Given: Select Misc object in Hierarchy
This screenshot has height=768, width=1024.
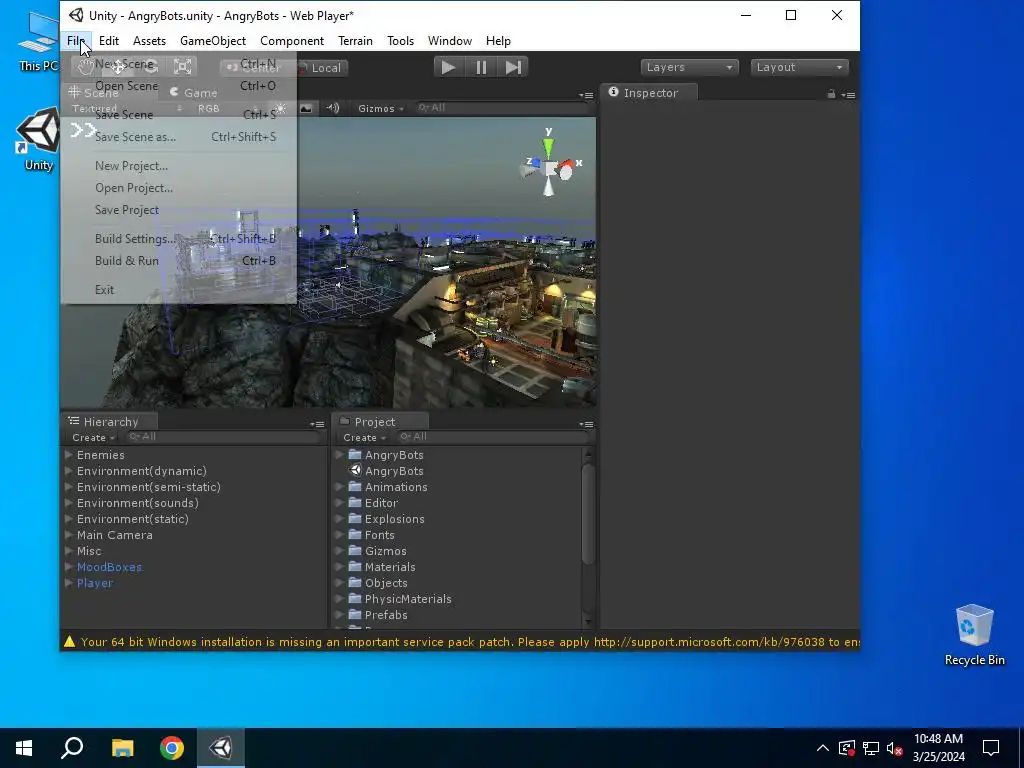Looking at the screenshot, I should point(89,551).
